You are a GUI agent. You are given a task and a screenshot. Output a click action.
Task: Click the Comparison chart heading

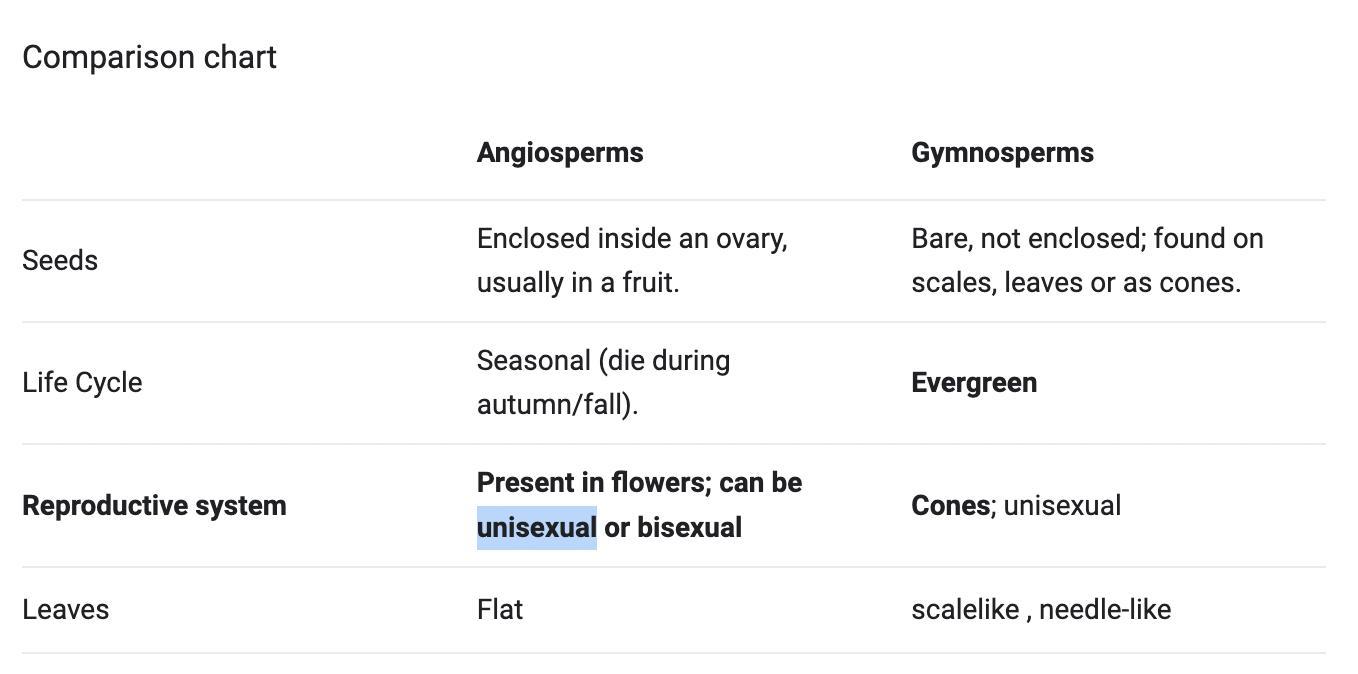[x=149, y=57]
